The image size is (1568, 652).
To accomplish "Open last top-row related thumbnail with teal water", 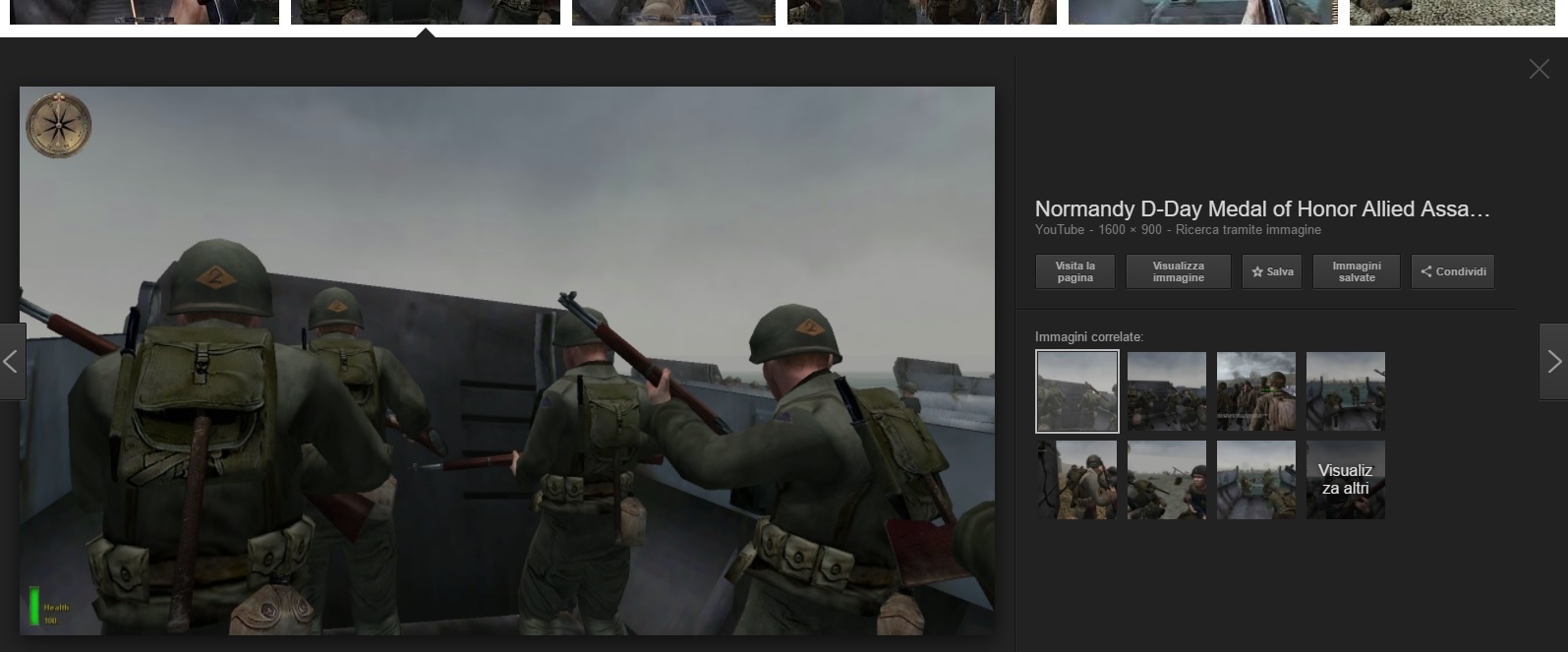I will click(1345, 391).
